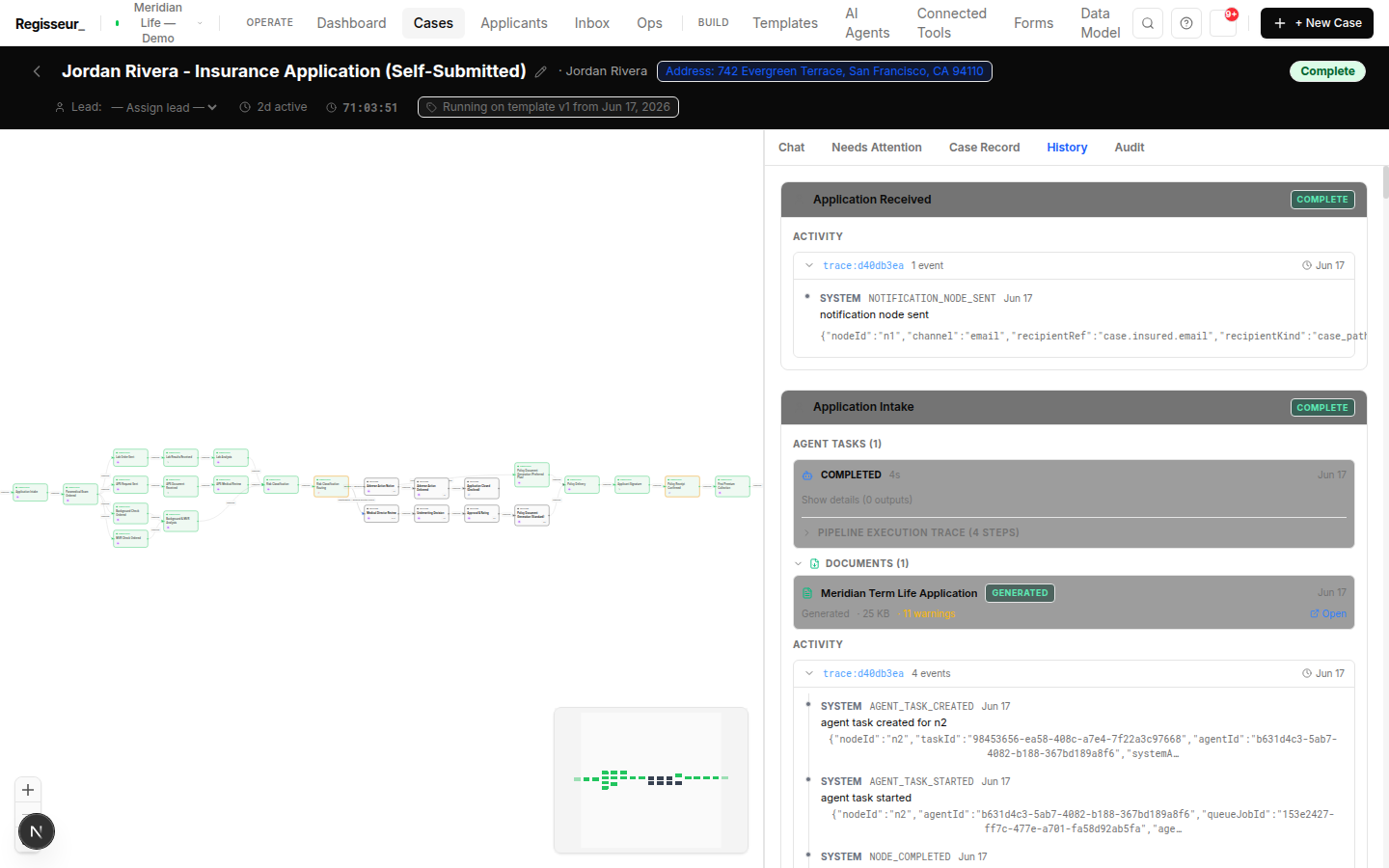Expand Show details (0 outputs)
1389x868 pixels.
coord(857,500)
